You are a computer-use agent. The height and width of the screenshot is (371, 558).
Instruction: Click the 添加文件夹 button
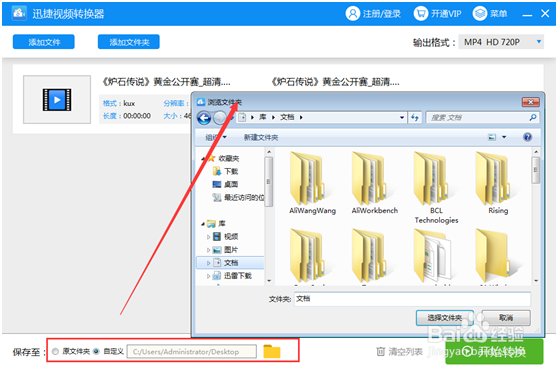129,42
